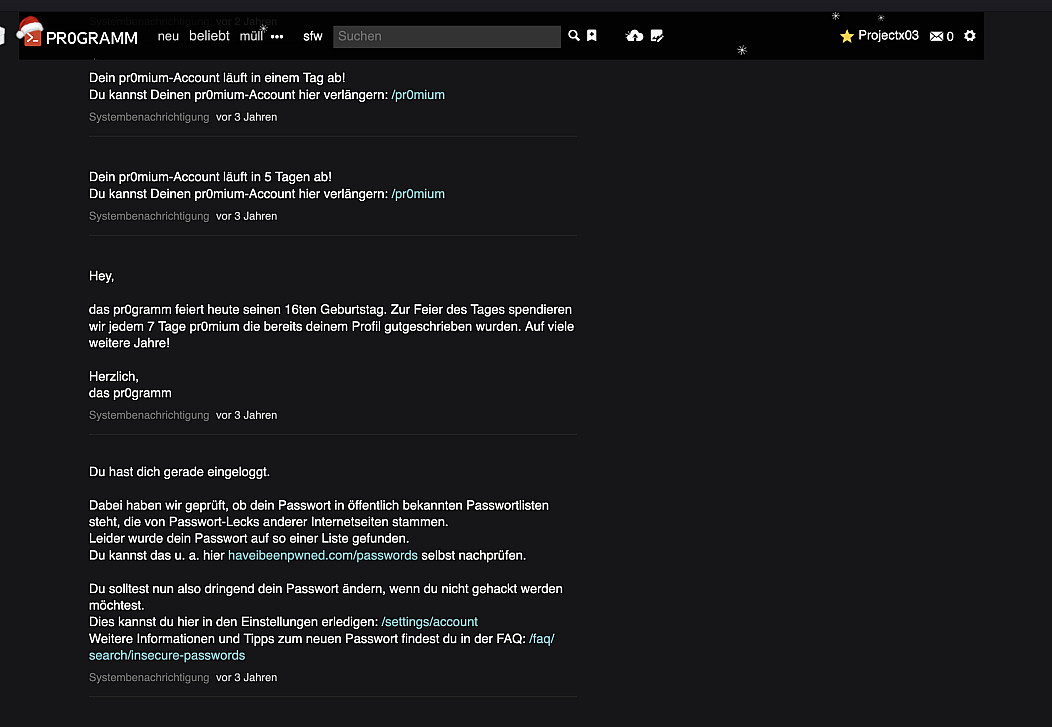Follow the /settings/account link
The height and width of the screenshot is (727, 1052).
click(x=429, y=621)
